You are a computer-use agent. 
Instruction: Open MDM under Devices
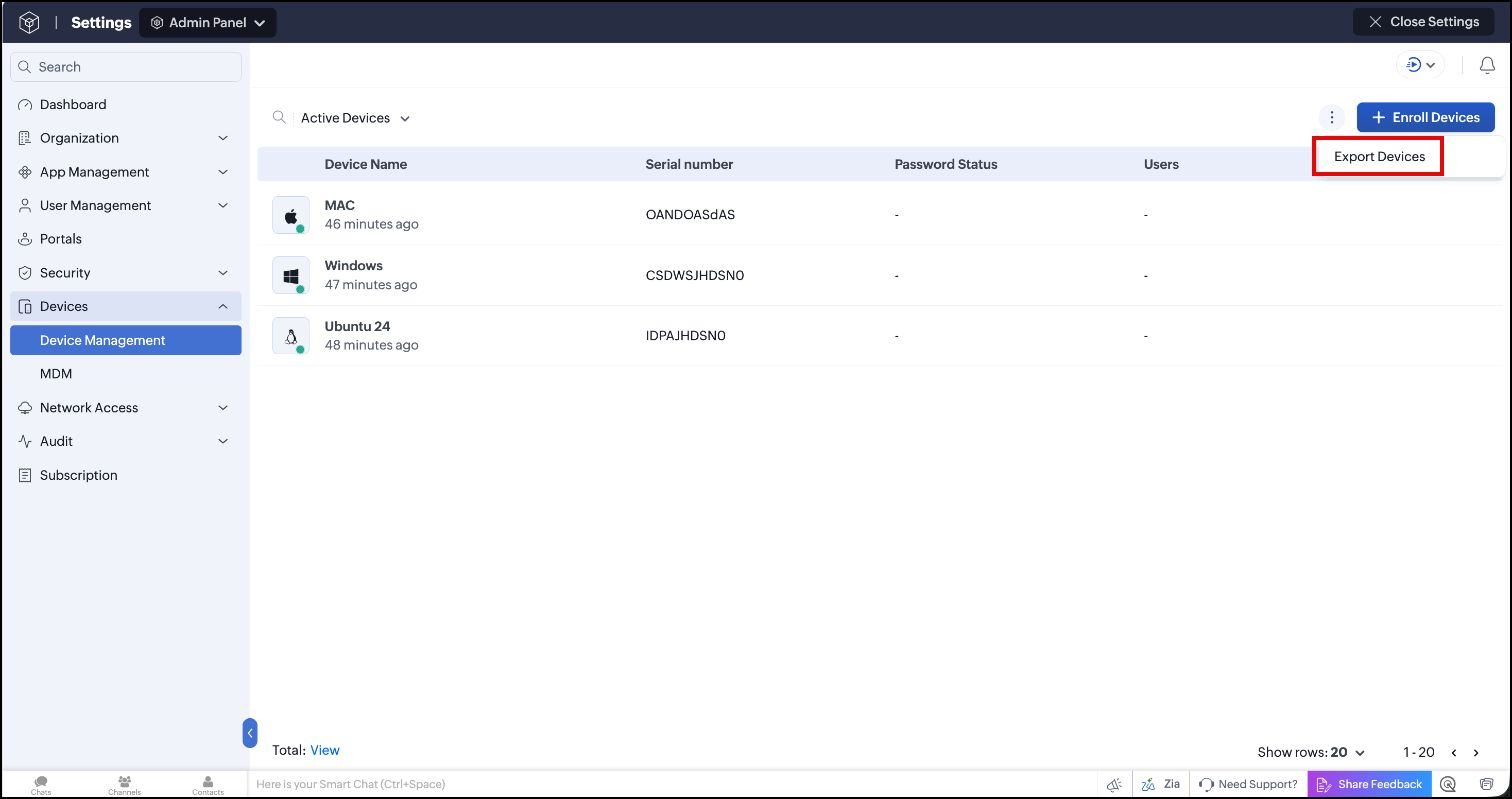coord(56,374)
